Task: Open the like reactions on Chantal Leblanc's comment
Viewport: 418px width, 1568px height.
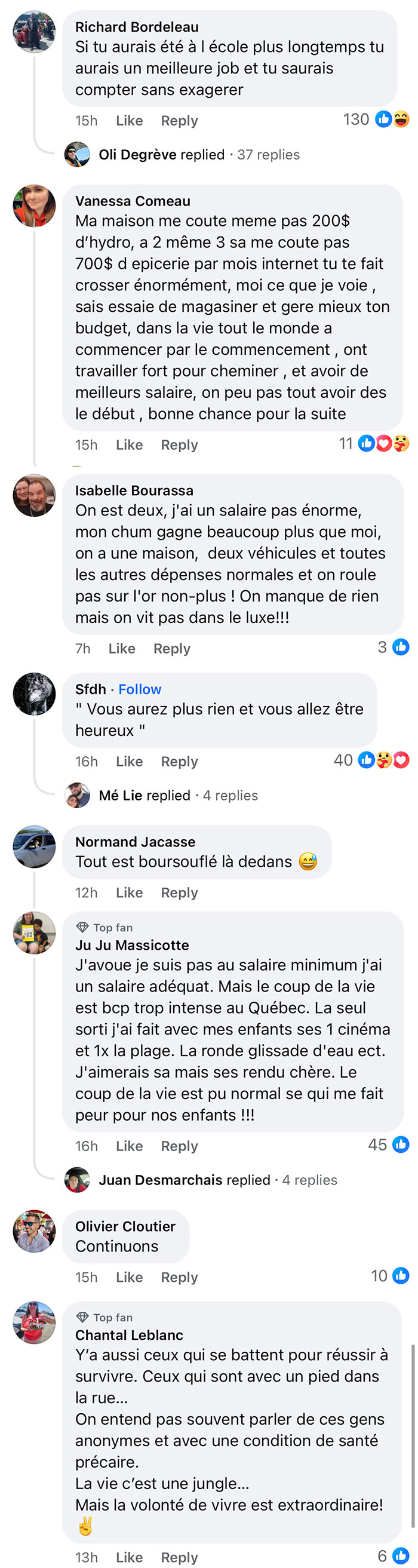Action: tap(393, 1556)
